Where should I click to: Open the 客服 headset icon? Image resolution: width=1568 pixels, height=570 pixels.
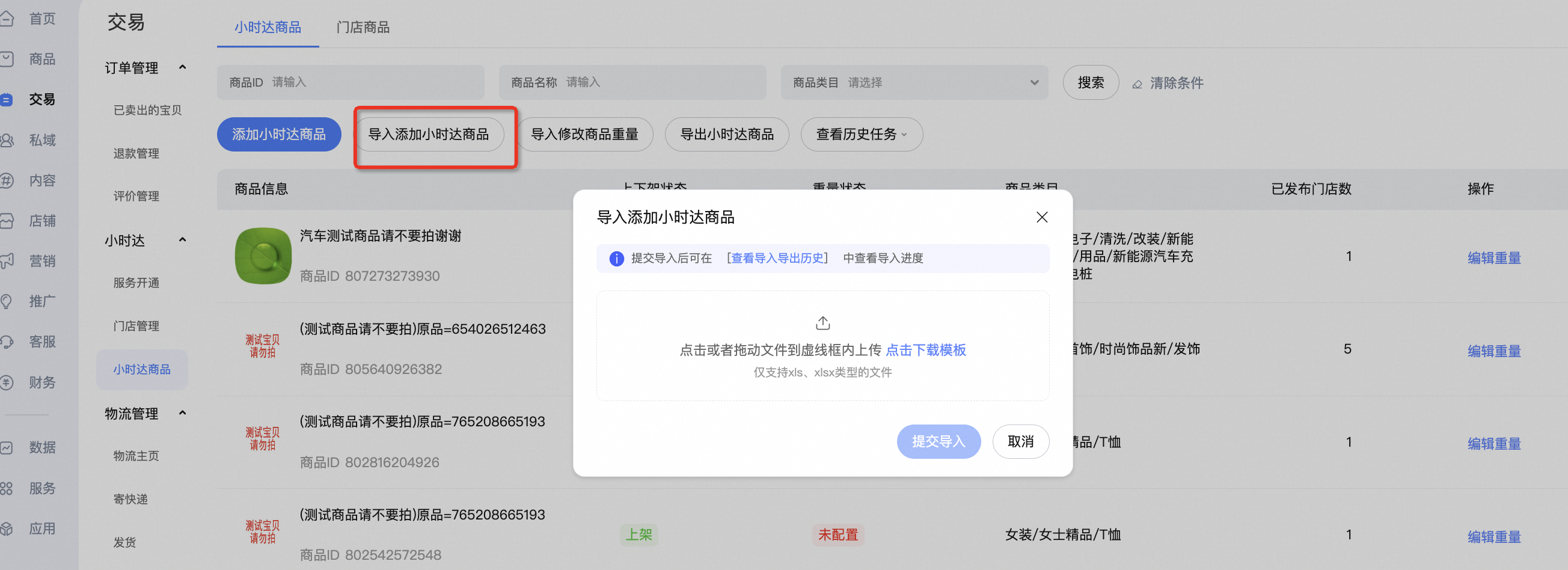click(x=6, y=342)
